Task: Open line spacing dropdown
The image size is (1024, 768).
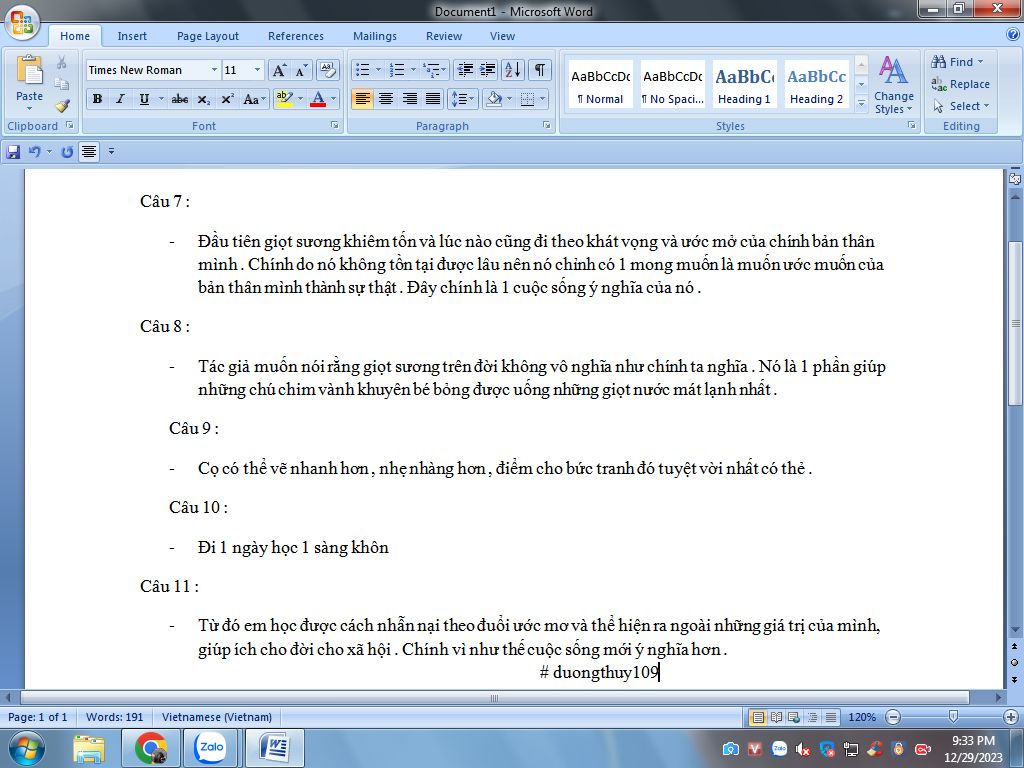Action: 462,99
